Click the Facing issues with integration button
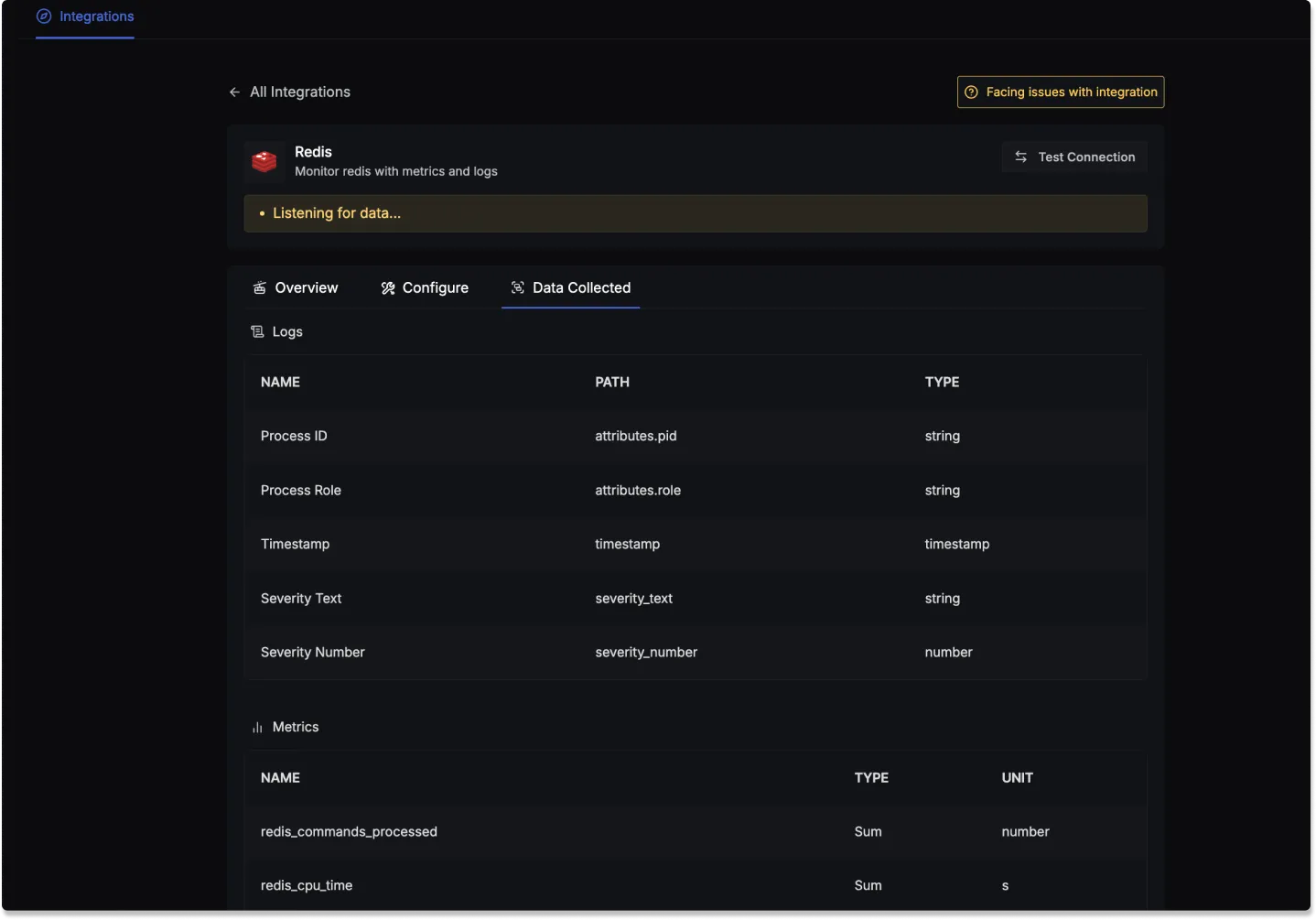The height and width of the screenshot is (920, 1316). click(1061, 92)
